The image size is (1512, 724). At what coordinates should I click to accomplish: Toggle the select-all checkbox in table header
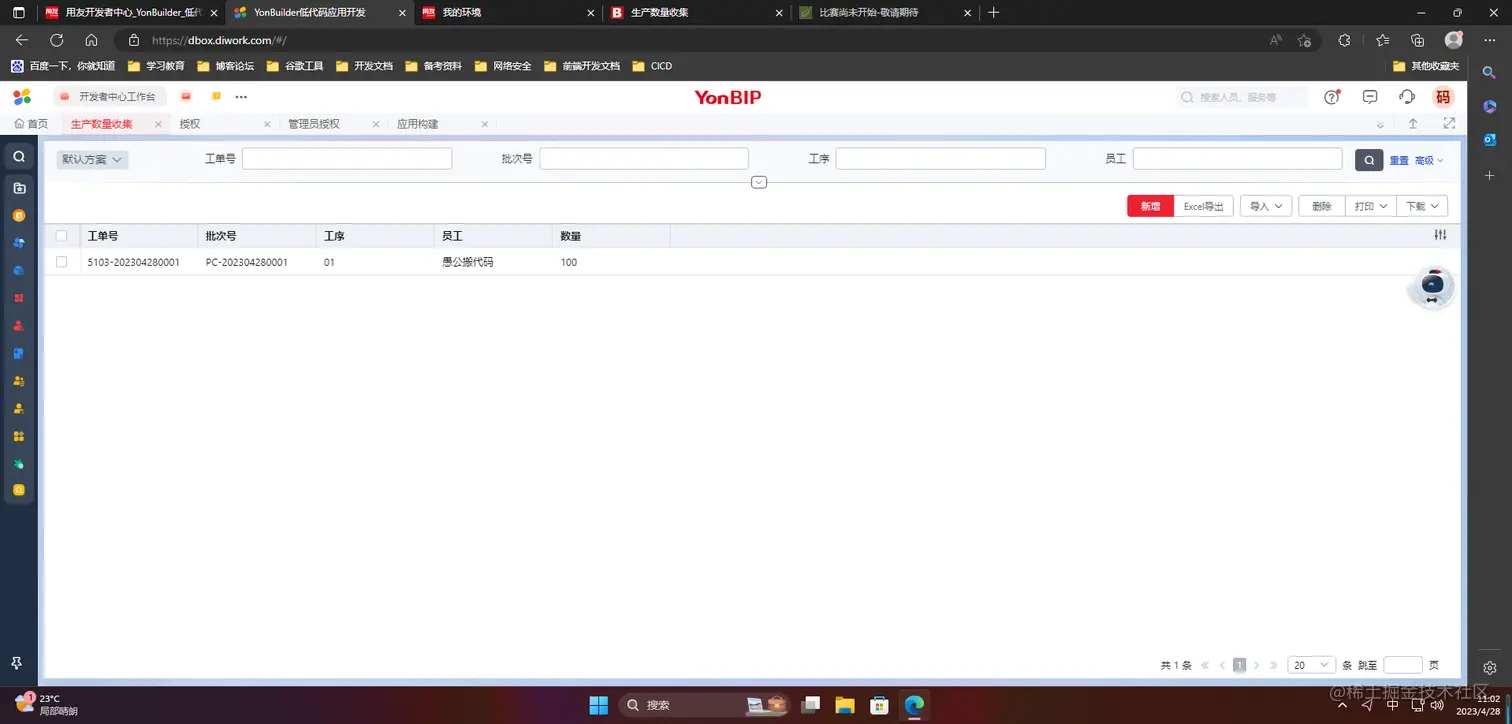pyautogui.click(x=61, y=235)
